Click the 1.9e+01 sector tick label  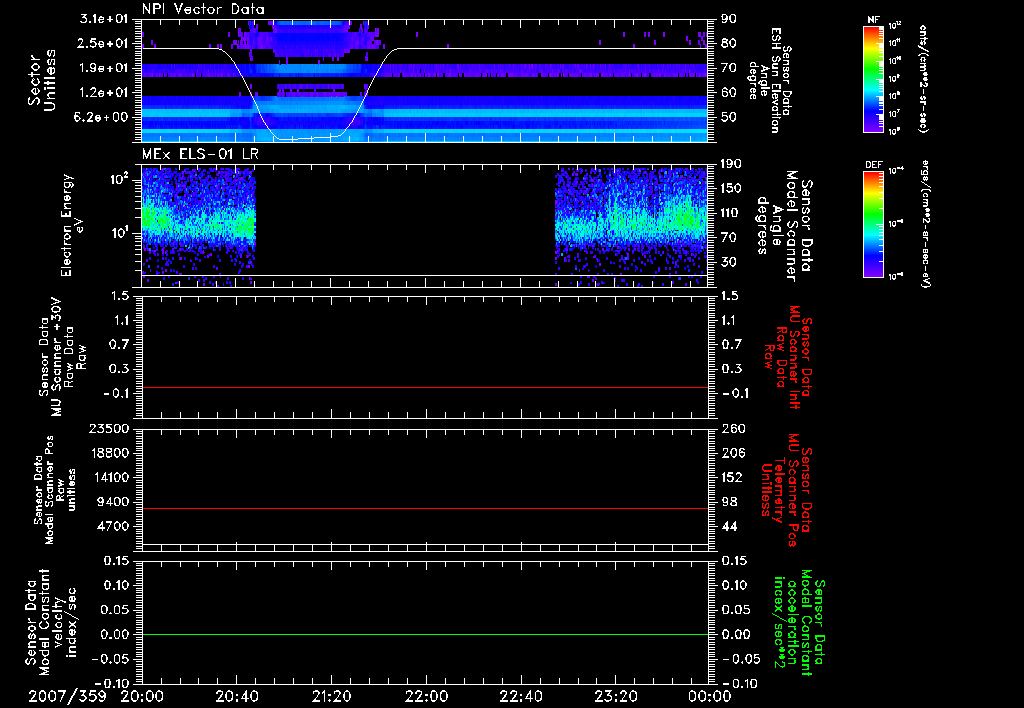click(104, 68)
